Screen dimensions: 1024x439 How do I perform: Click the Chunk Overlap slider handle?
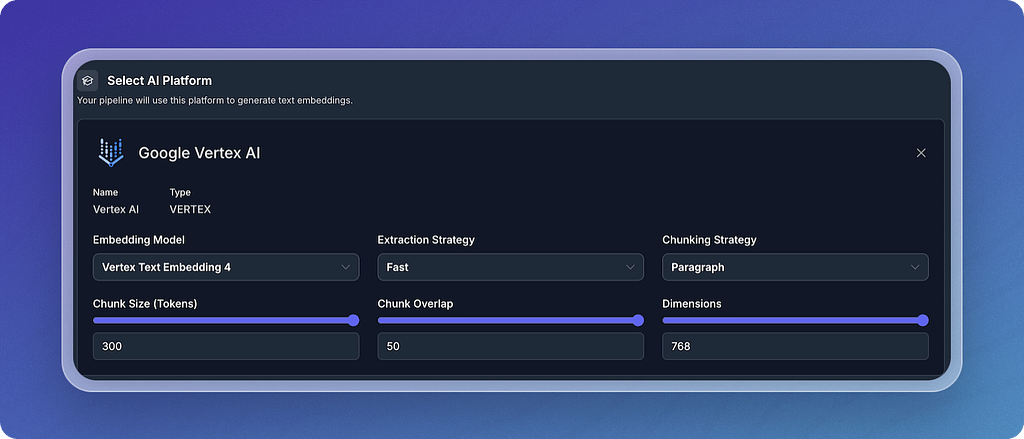(x=638, y=320)
